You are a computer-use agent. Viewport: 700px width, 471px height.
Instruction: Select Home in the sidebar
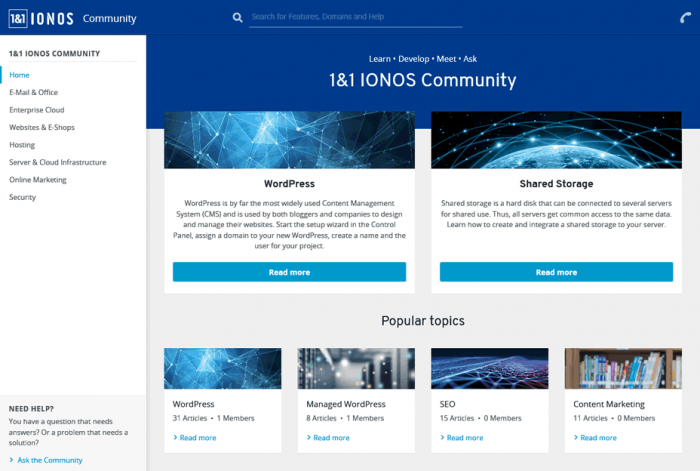(x=20, y=75)
